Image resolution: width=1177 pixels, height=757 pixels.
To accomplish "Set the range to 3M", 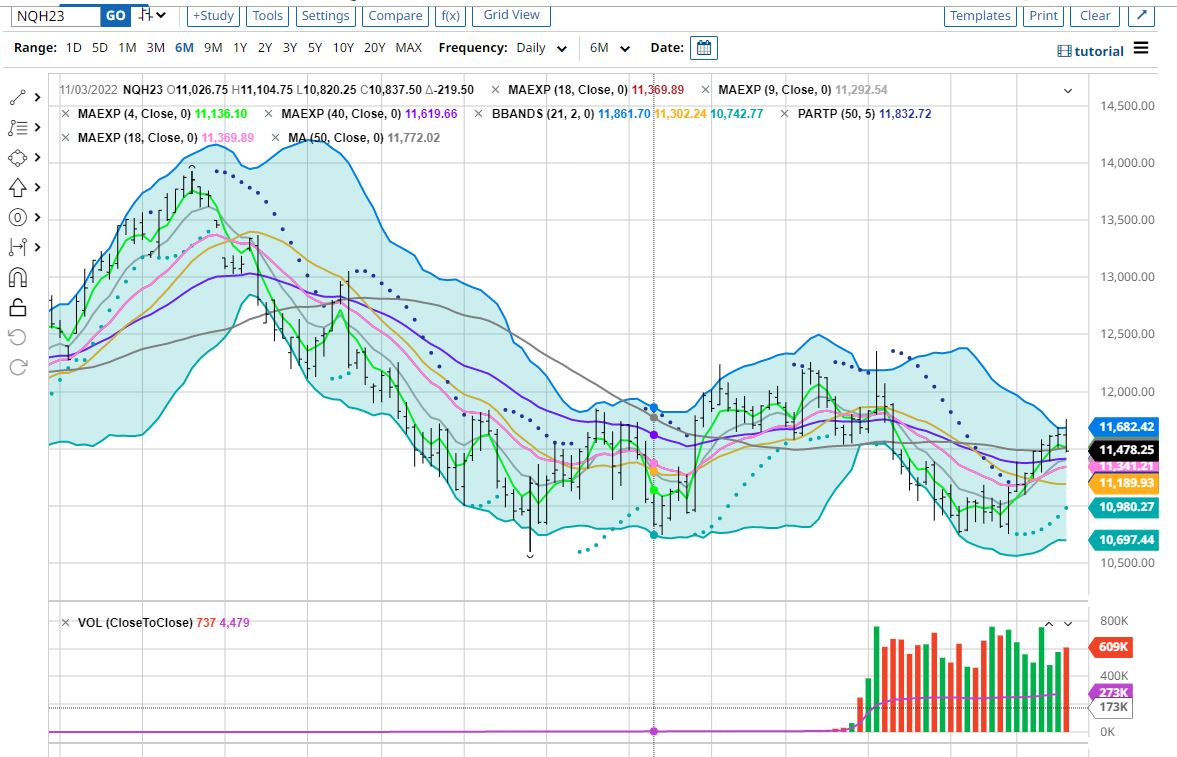I will (x=155, y=48).
